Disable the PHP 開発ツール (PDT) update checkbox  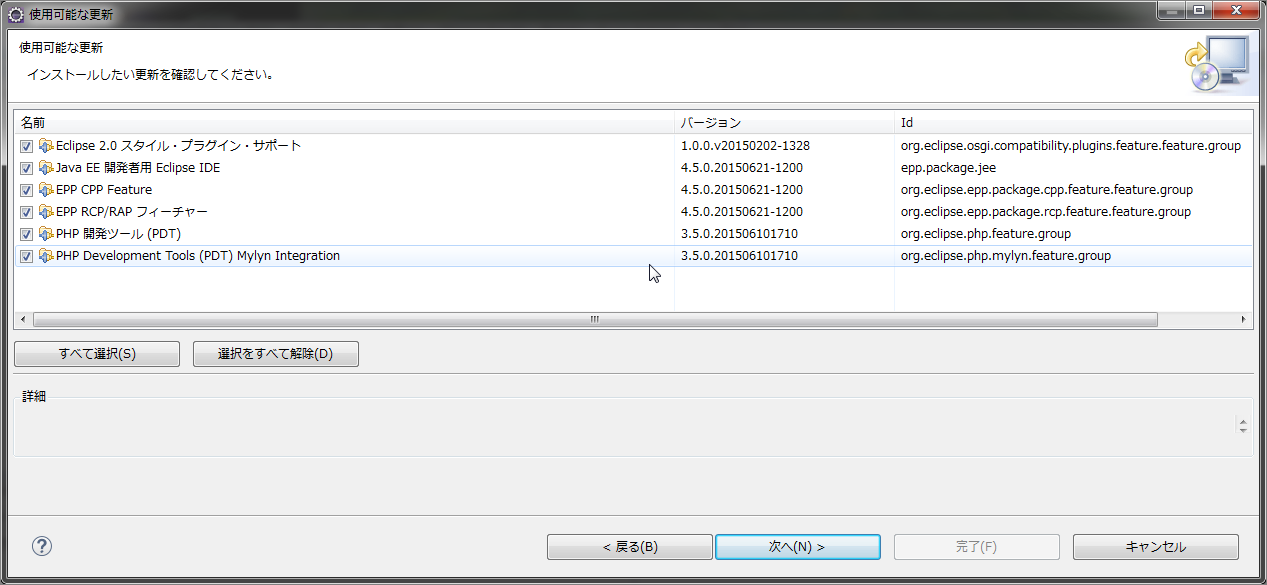[25, 233]
